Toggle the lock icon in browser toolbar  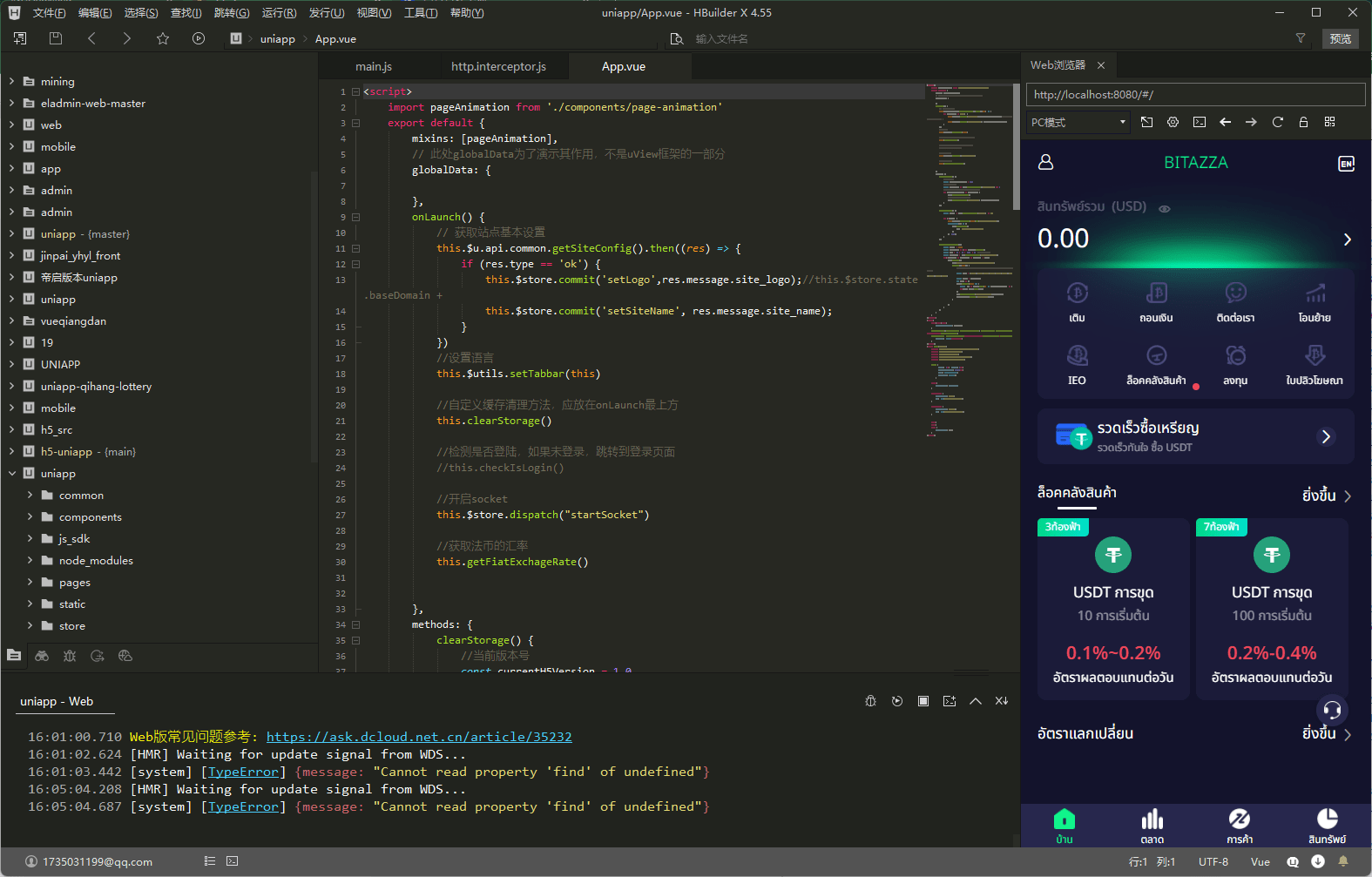pos(1303,122)
